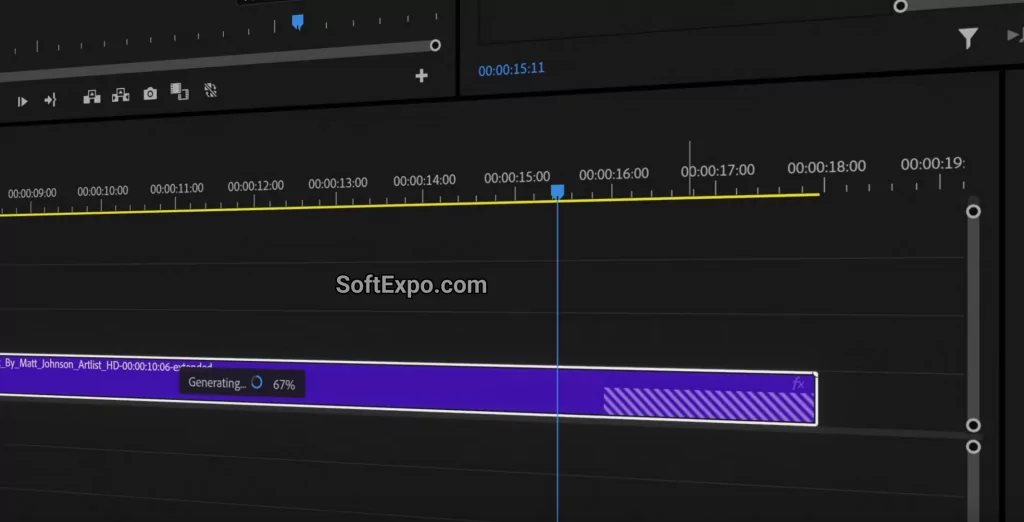1024x522 pixels.
Task: Click the Lift icon in the monitor
Action: tap(91, 97)
